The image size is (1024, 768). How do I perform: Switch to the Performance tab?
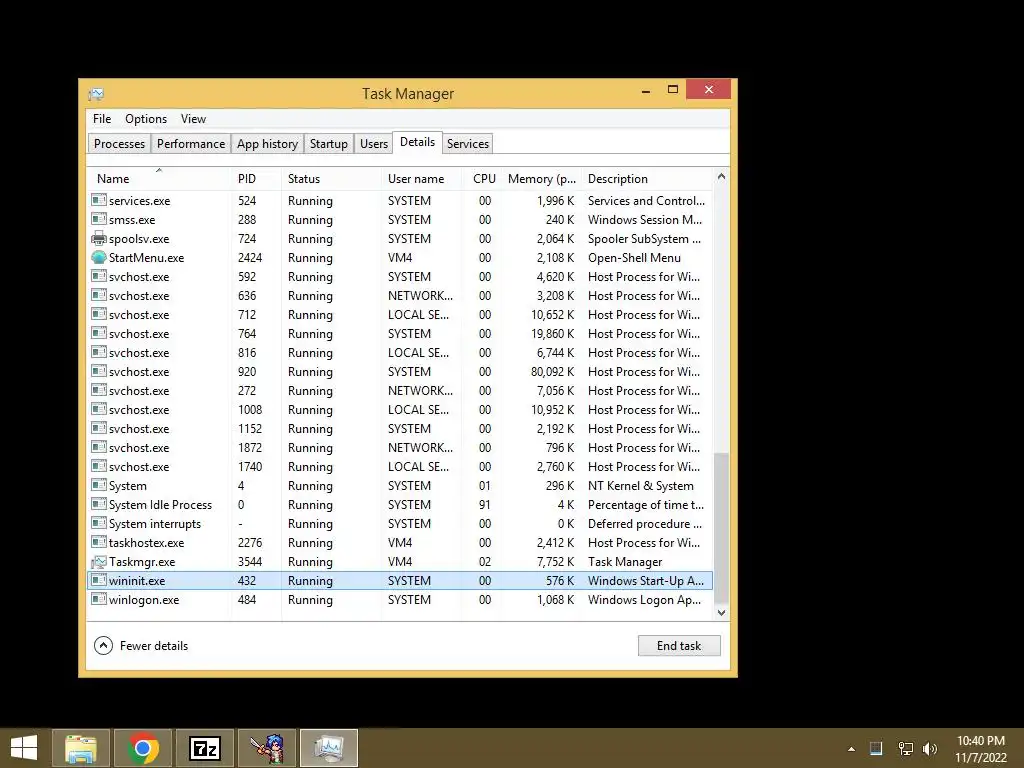(x=191, y=144)
